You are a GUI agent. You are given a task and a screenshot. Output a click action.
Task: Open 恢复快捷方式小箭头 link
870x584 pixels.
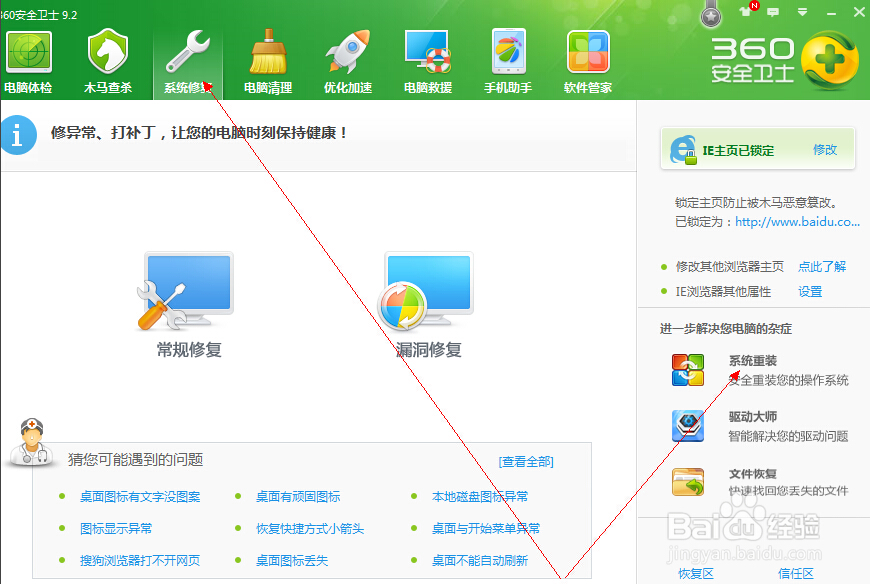[310, 528]
